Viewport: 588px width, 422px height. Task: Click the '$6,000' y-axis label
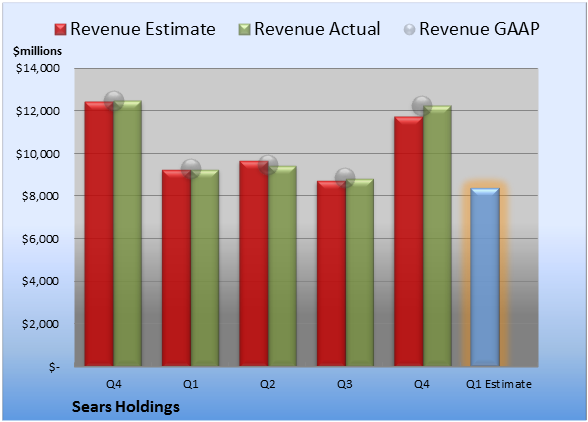coord(40,239)
